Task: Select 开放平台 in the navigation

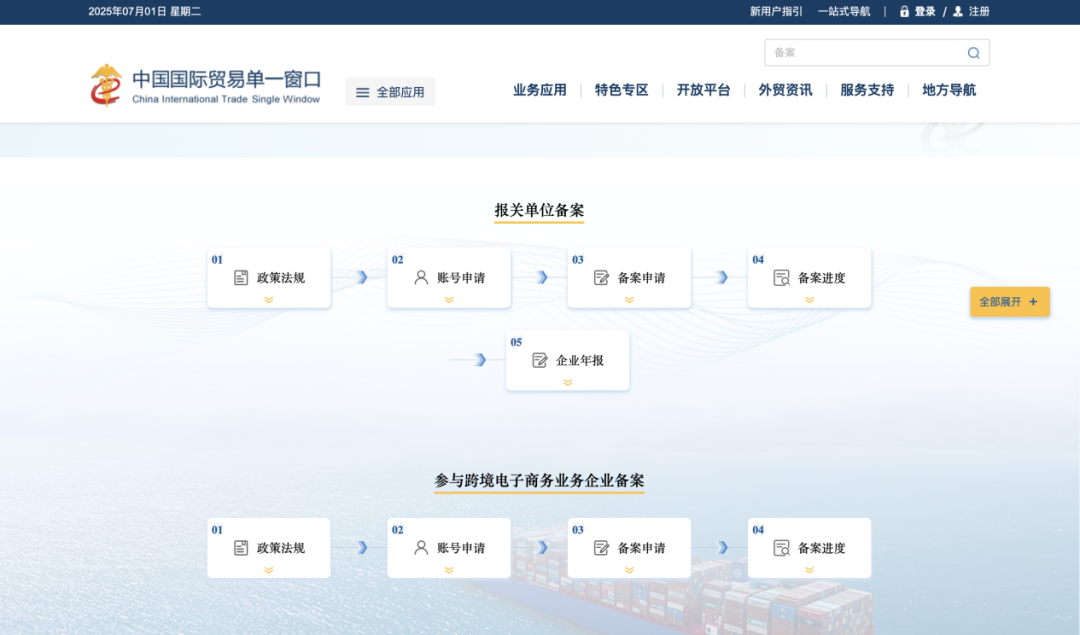Action: (x=703, y=89)
